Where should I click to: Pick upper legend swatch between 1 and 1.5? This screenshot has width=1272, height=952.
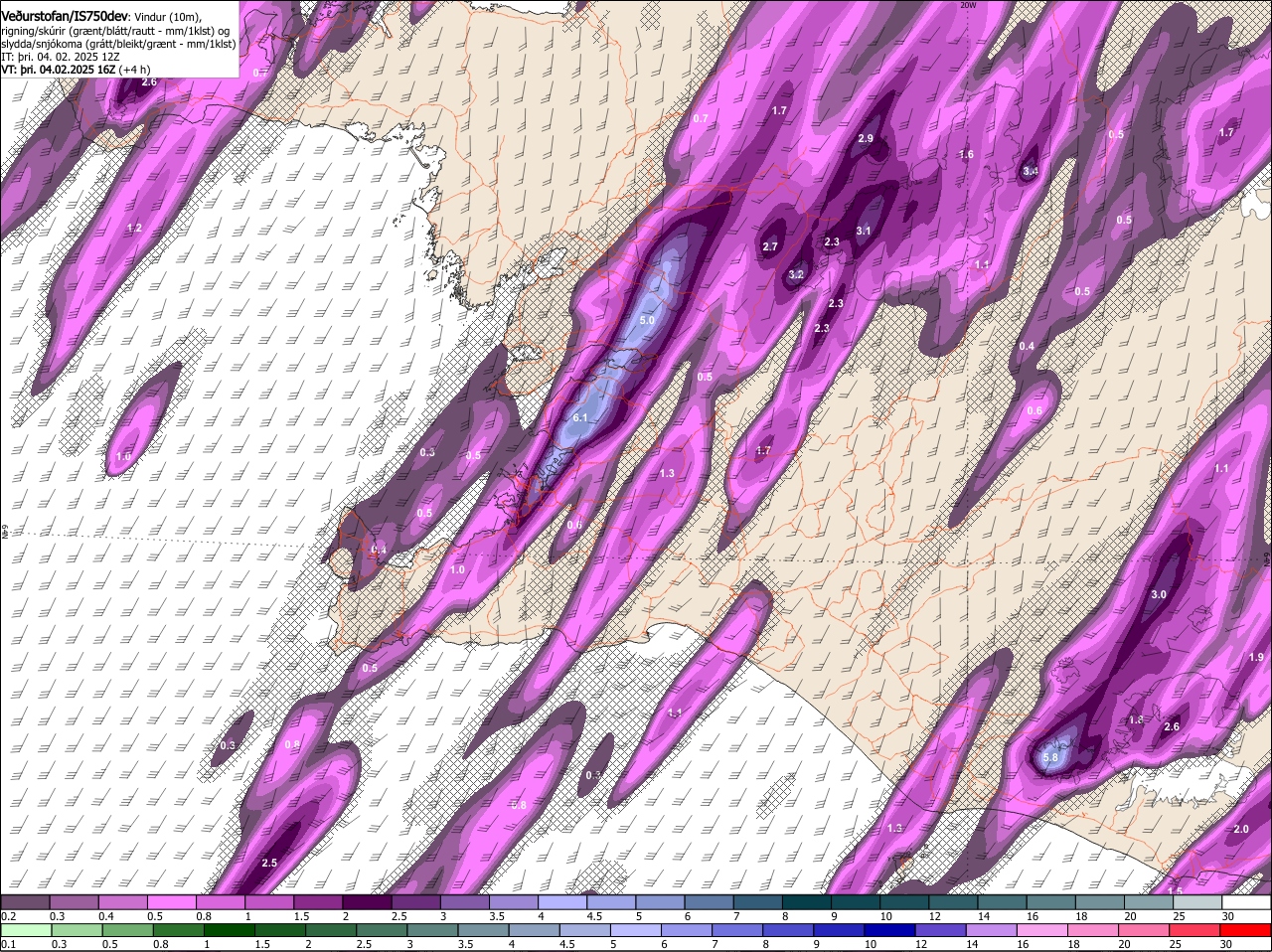(x=269, y=902)
